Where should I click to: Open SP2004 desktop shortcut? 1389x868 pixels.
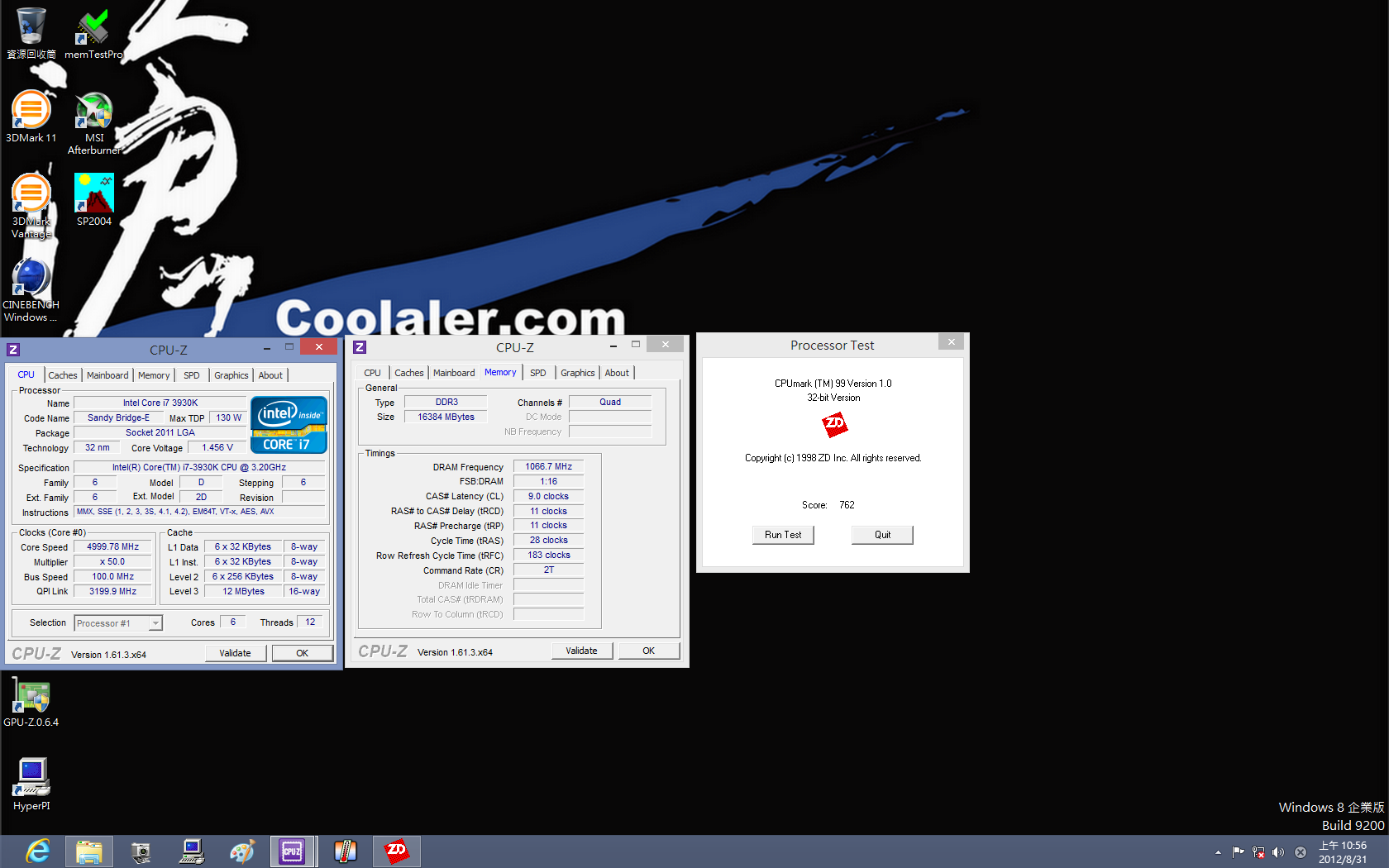pos(94,200)
